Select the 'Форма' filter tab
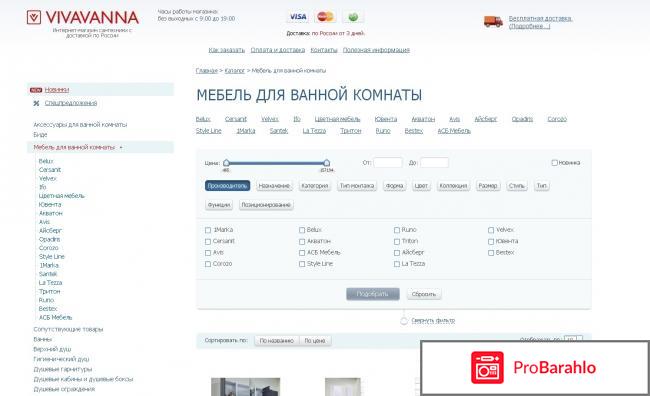The width and height of the screenshot is (650, 396). pos(394,186)
